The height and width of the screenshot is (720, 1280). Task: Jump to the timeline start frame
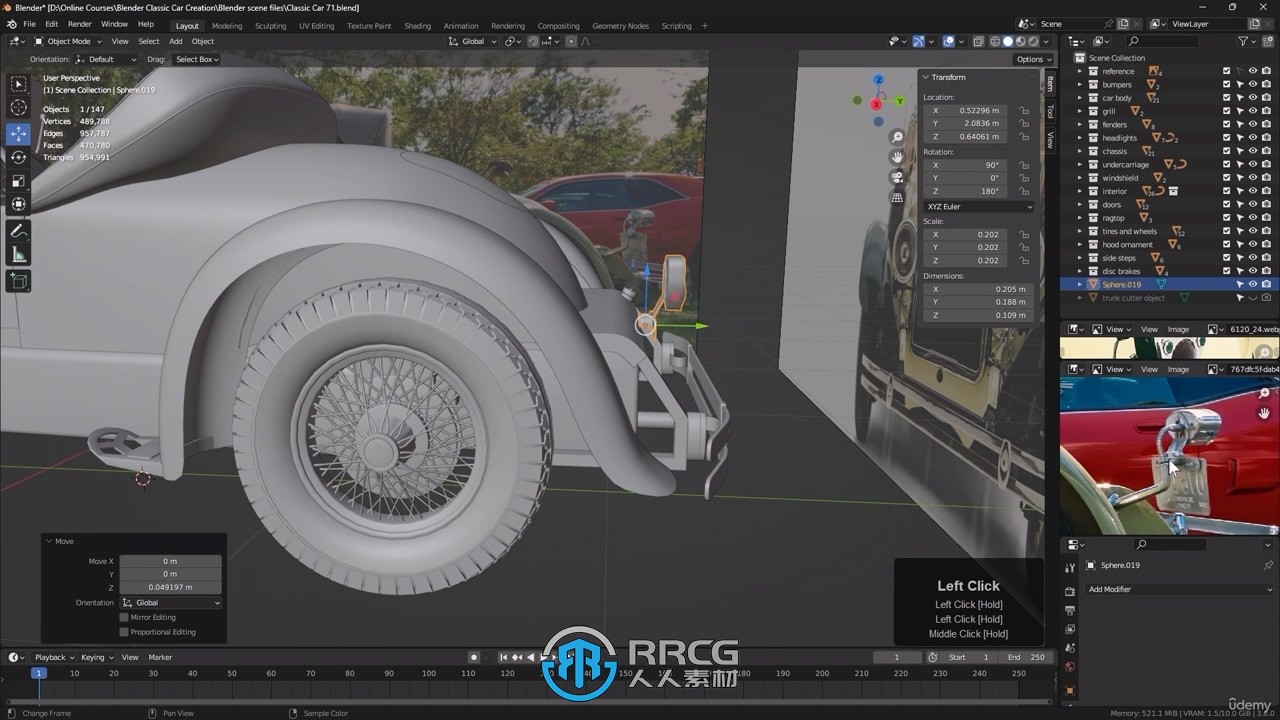tap(504, 657)
